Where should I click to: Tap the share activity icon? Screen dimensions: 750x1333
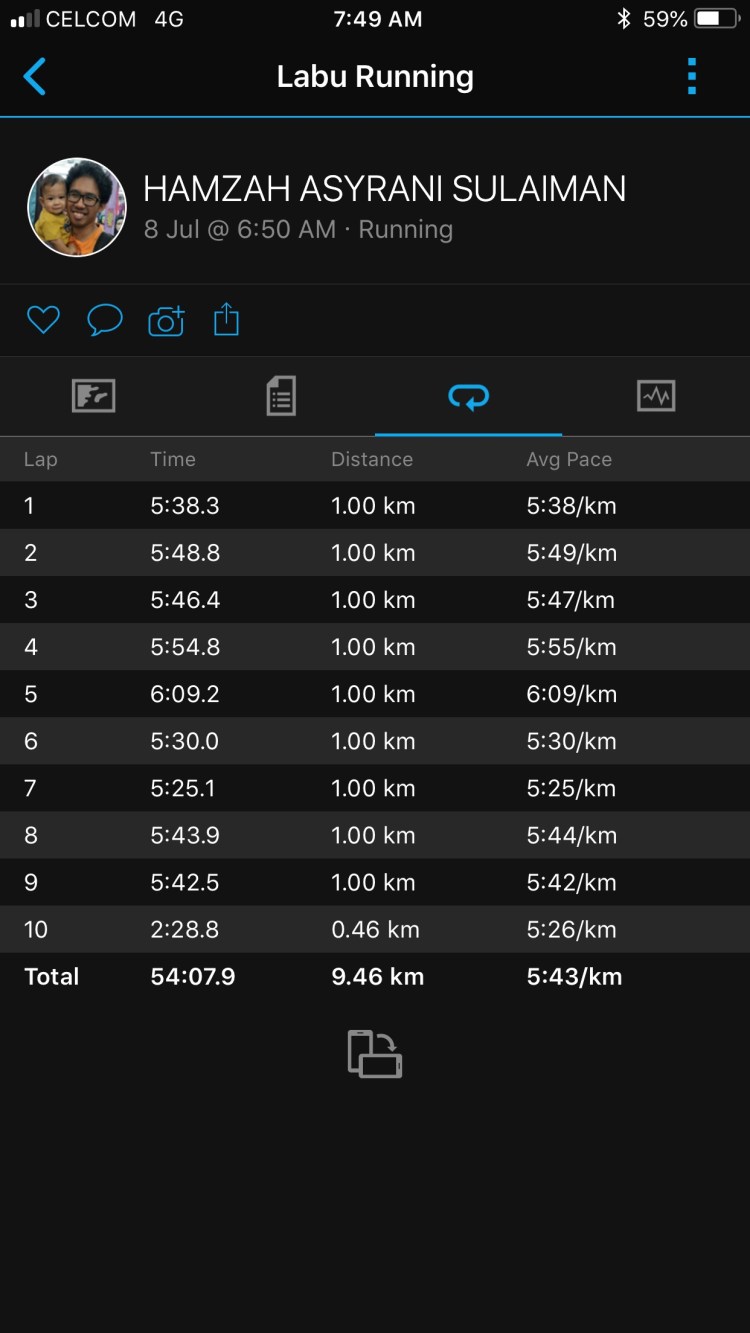tap(227, 320)
